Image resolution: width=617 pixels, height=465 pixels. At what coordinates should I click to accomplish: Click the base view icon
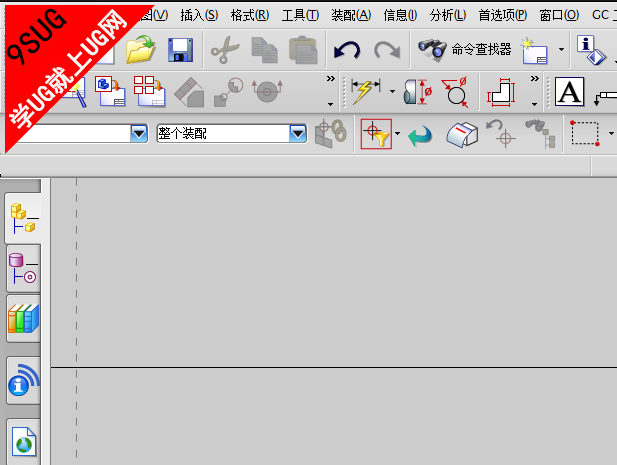110,91
